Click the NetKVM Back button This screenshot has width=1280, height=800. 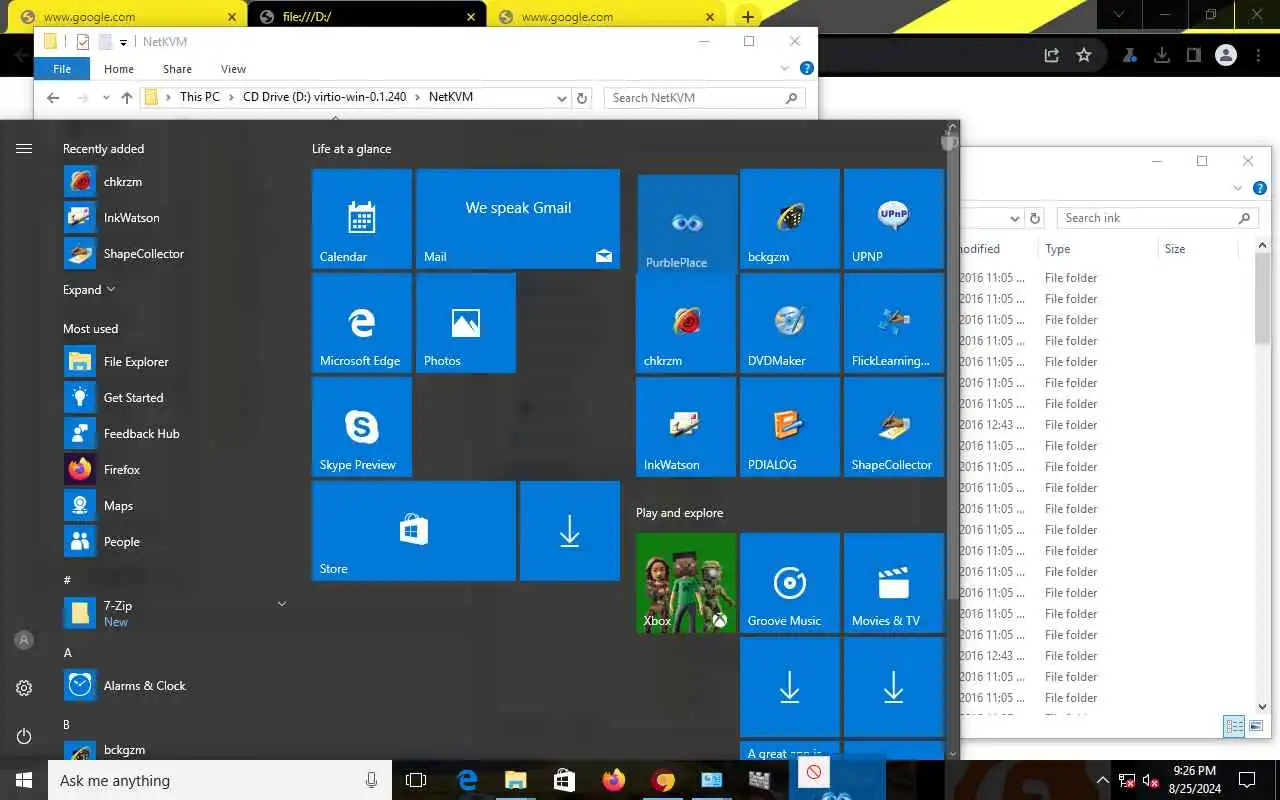click(x=53, y=98)
